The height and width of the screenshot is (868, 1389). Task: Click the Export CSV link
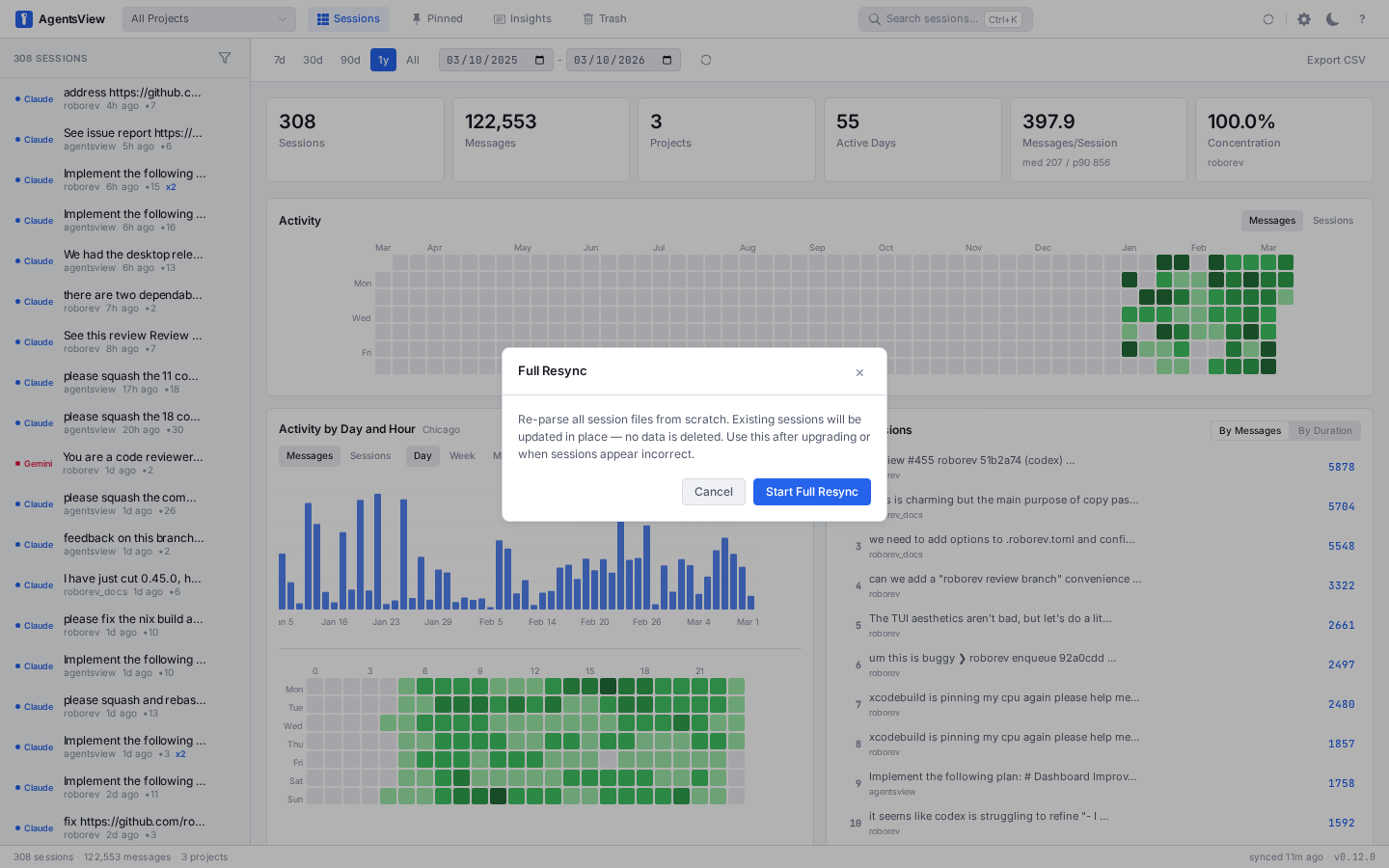point(1335,59)
